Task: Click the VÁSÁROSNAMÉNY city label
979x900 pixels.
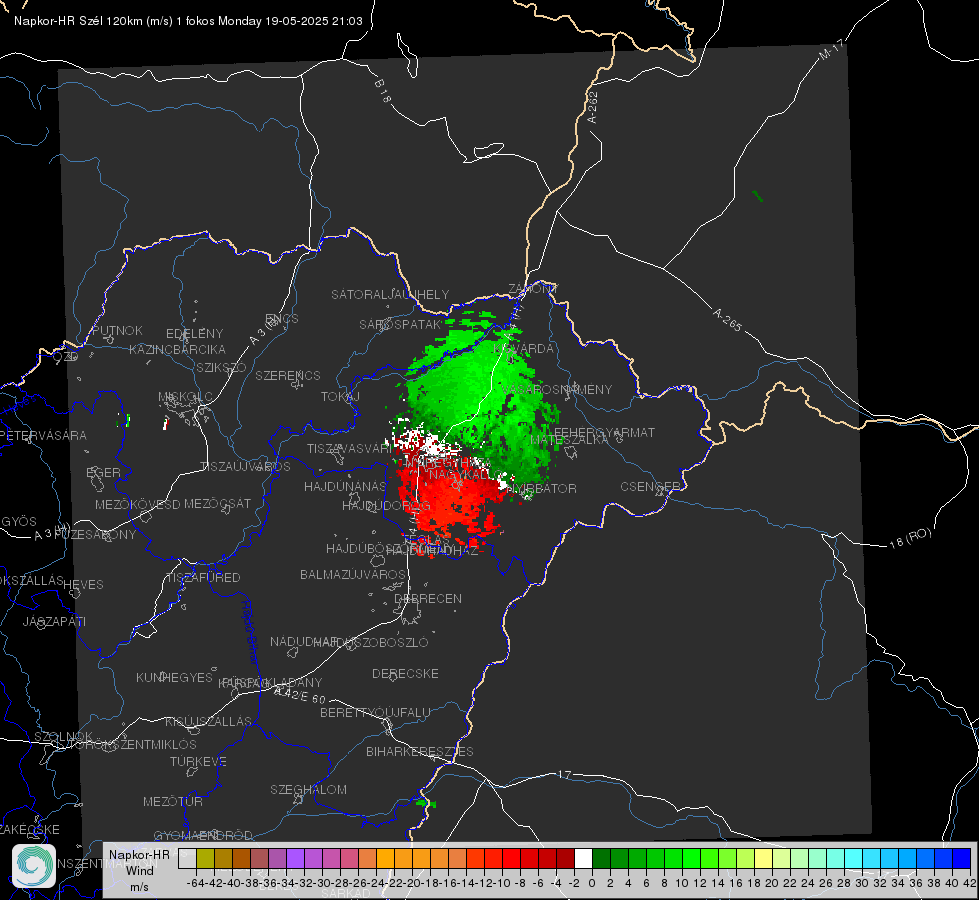Action: click(x=557, y=389)
